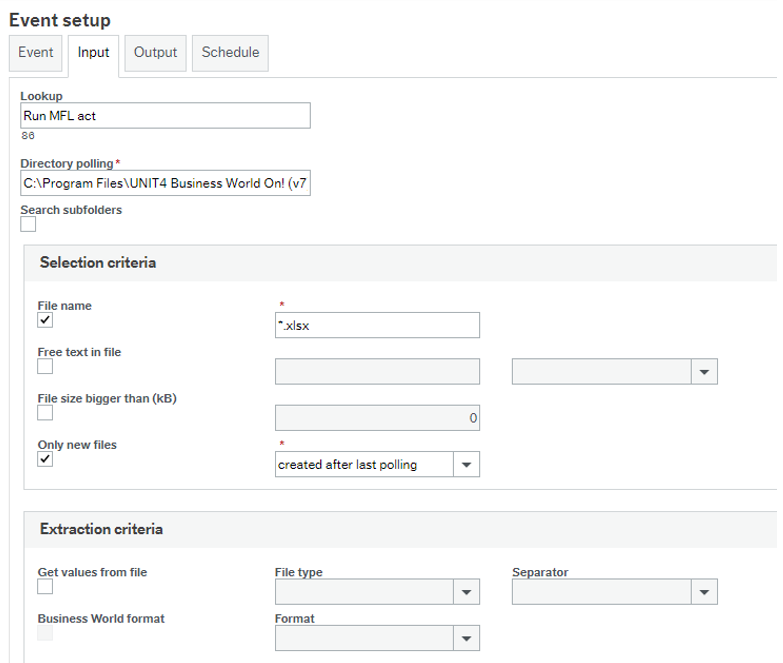Click the Directory polling label

tap(67, 164)
